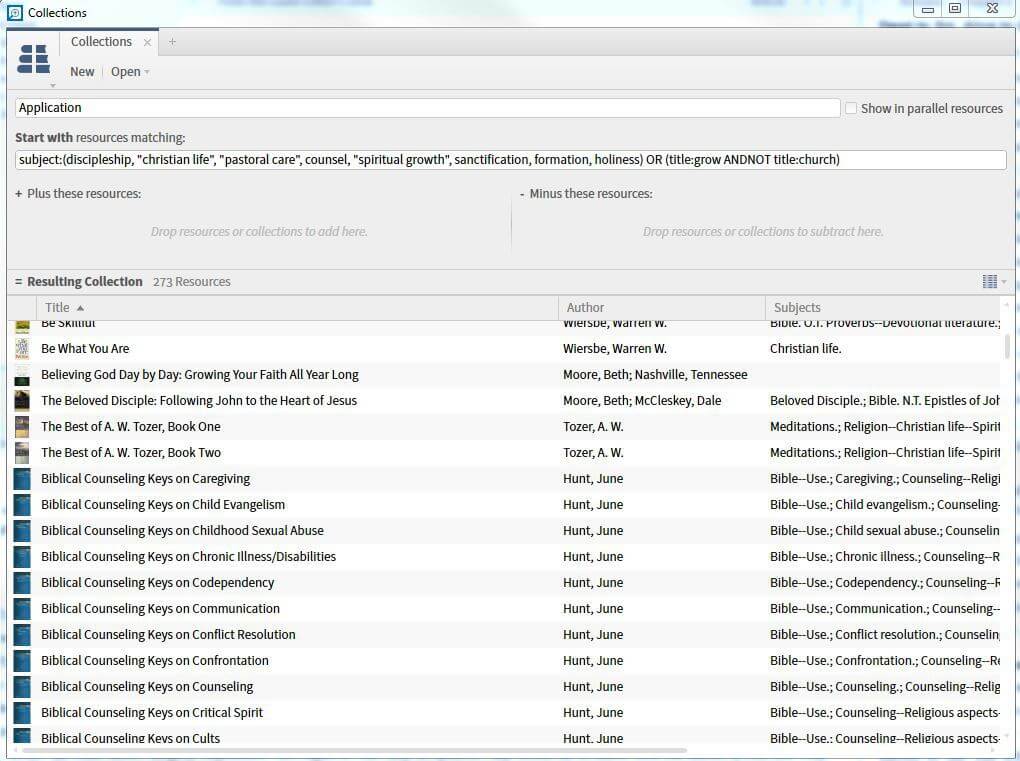Click The Beloved Disciple book cover icon
Image resolution: width=1020 pixels, height=761 pixels.
[22, 401]
